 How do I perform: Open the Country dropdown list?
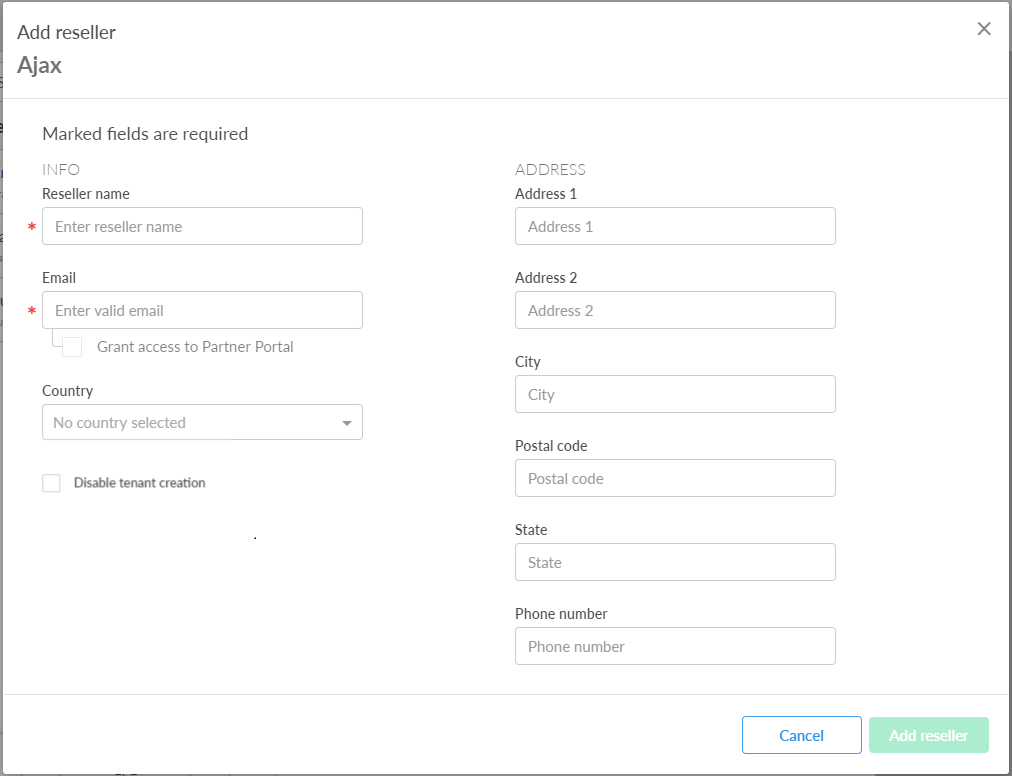(x=190, y=423)
